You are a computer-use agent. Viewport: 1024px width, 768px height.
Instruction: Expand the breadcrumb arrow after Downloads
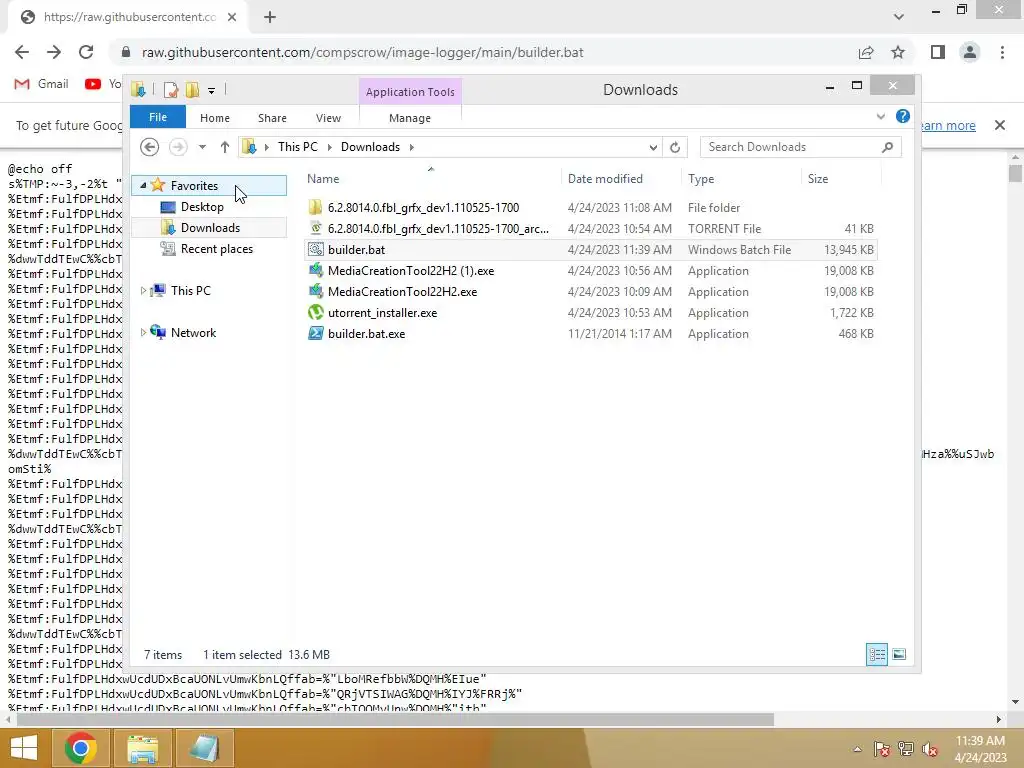tap(411, 148)
